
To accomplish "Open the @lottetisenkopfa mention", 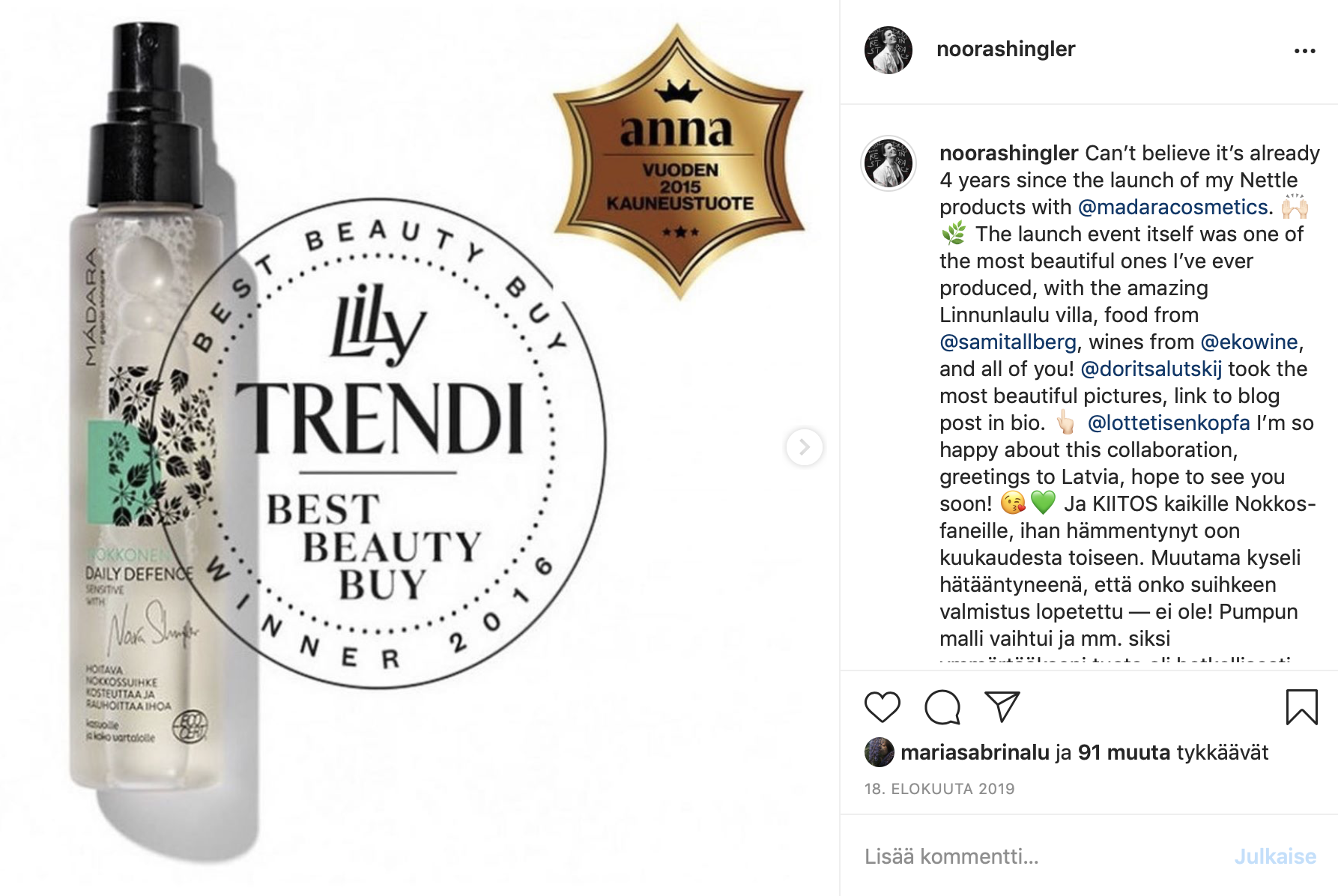I will coord(1169,423).
